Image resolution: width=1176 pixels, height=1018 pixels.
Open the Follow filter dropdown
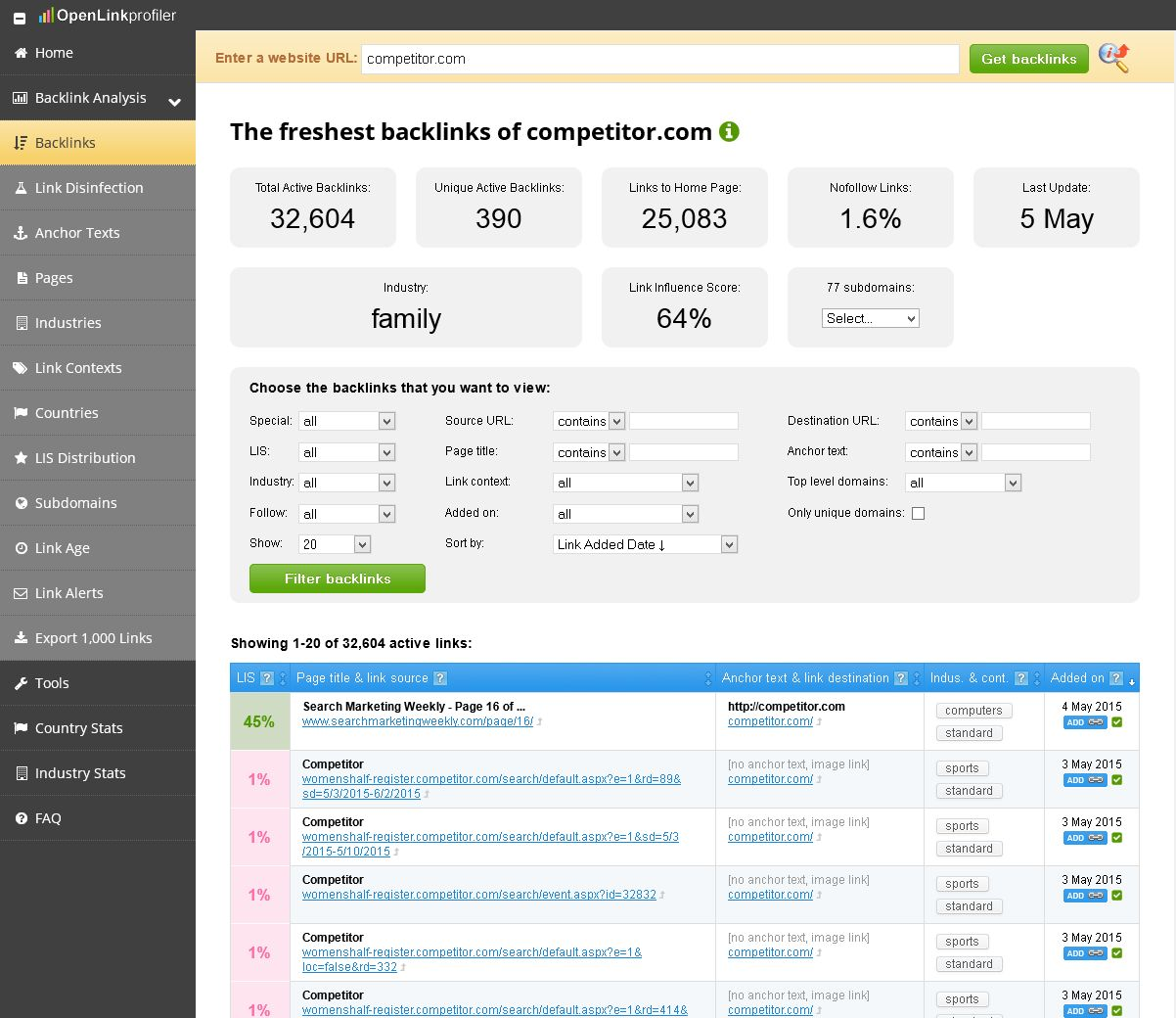(347, 514)
